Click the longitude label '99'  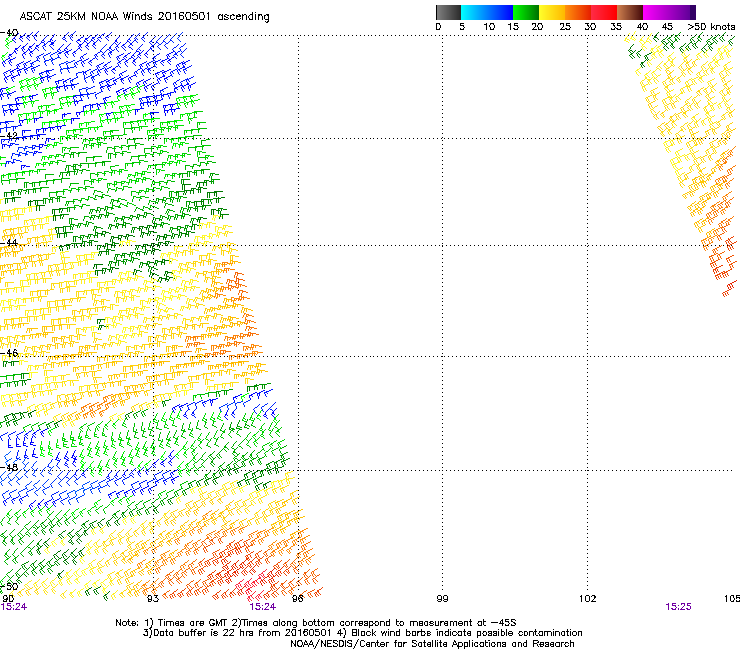click(x=442, y=599)
